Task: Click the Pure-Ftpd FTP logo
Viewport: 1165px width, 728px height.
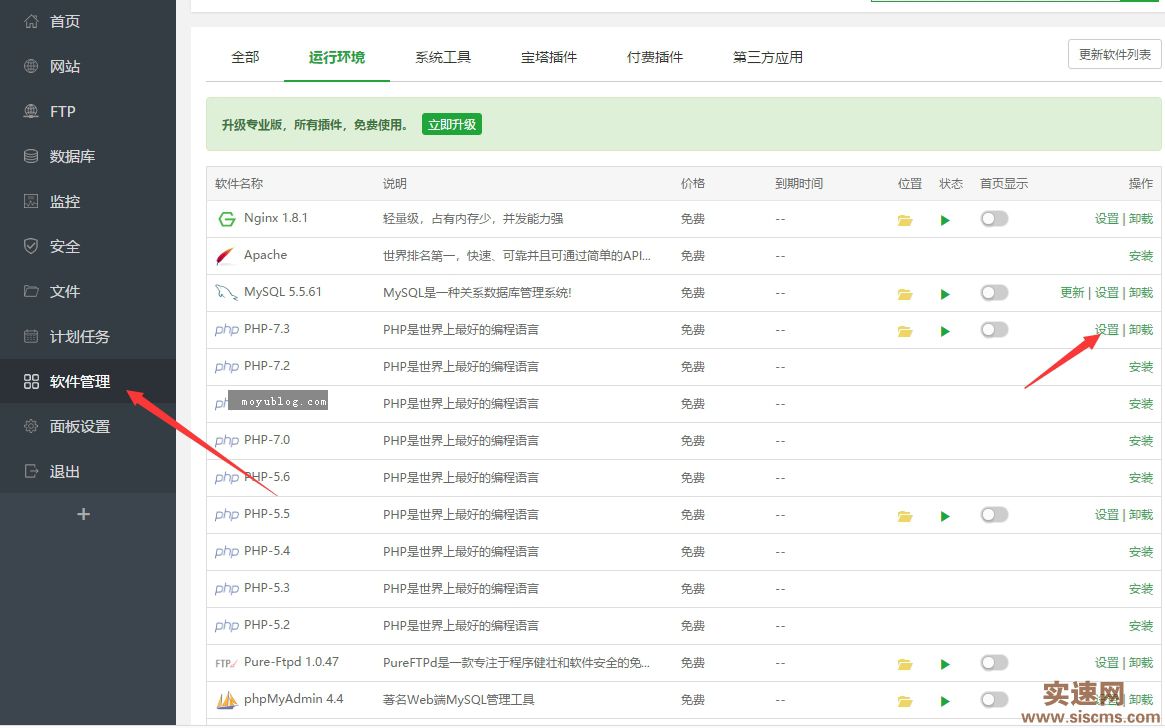Action: [x=226, y=663]
